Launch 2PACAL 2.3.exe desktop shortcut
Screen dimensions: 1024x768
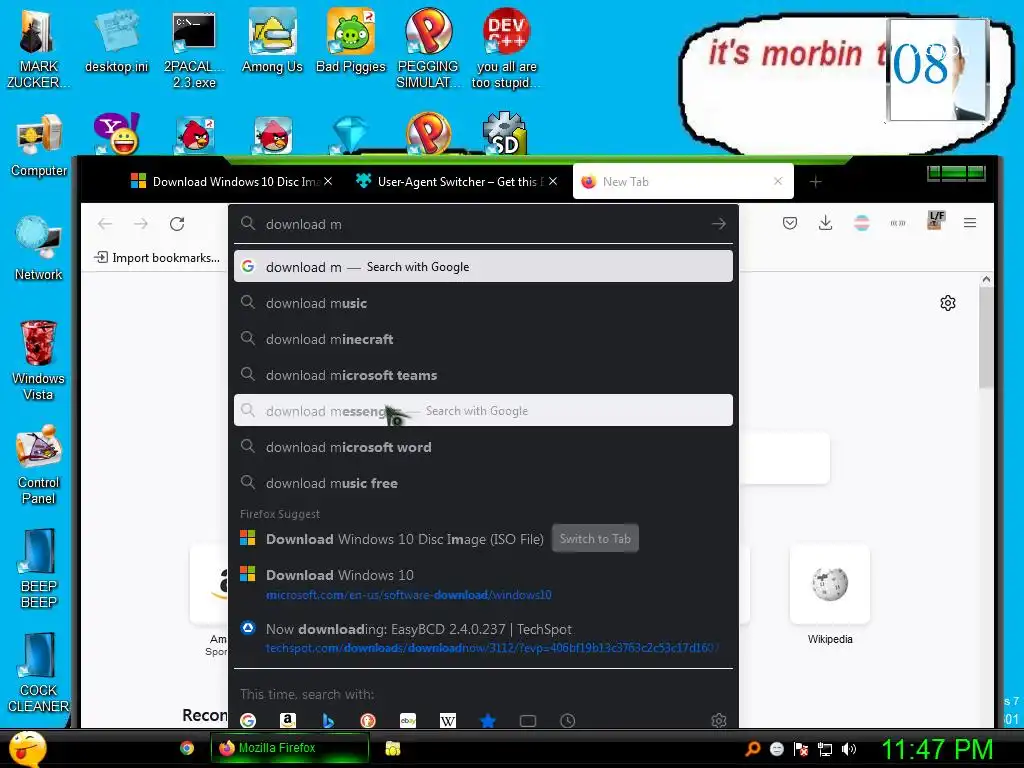coord(194,49)
